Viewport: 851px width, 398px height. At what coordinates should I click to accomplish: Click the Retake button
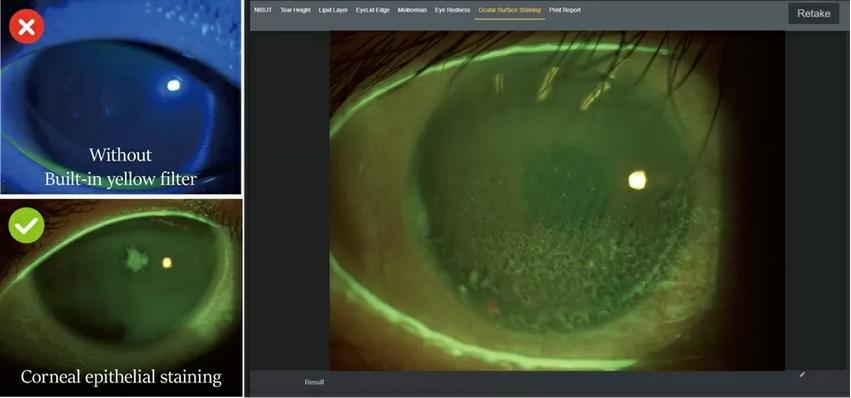(x=814, y=14)
